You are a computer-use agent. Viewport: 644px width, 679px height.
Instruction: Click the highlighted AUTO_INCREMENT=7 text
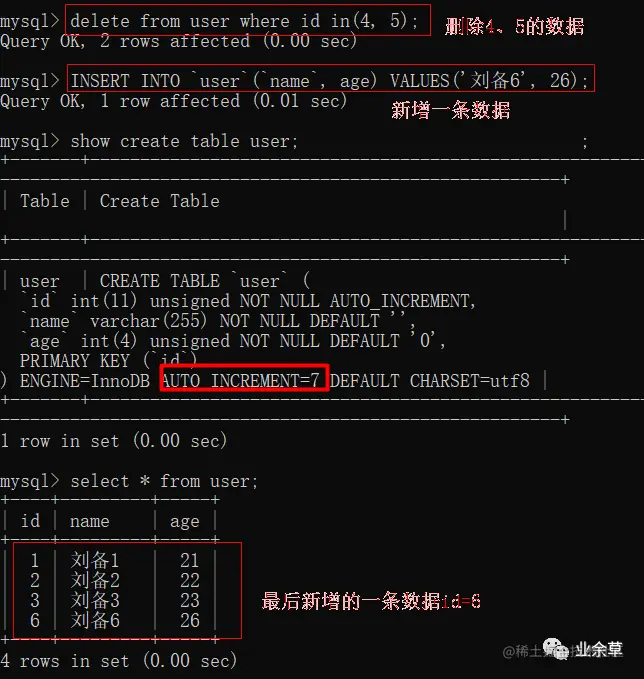(241, 381)
